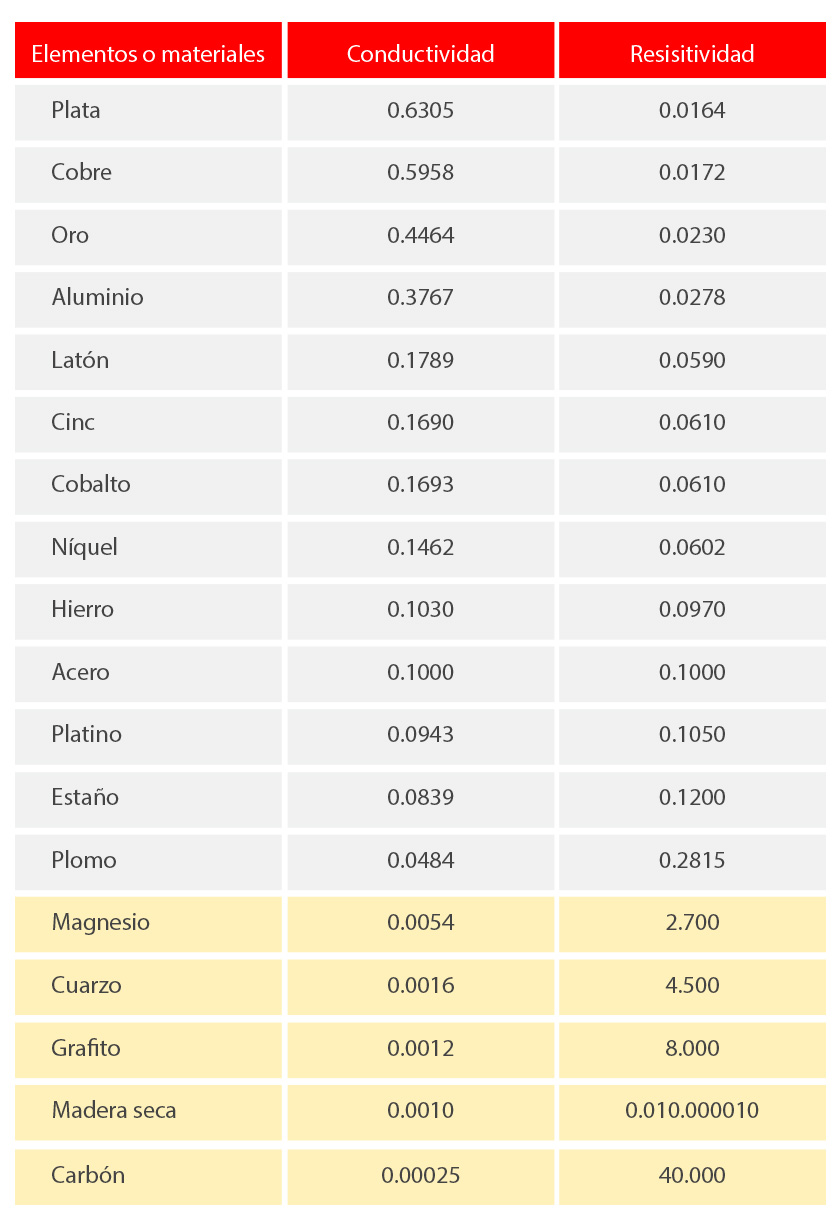
Task: Select Plomo resistivity value 0.2815
Action: click(692, 862)
